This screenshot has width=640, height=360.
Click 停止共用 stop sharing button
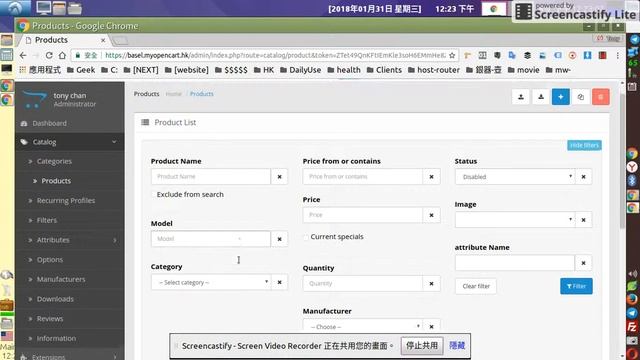[x=422, y=346]
